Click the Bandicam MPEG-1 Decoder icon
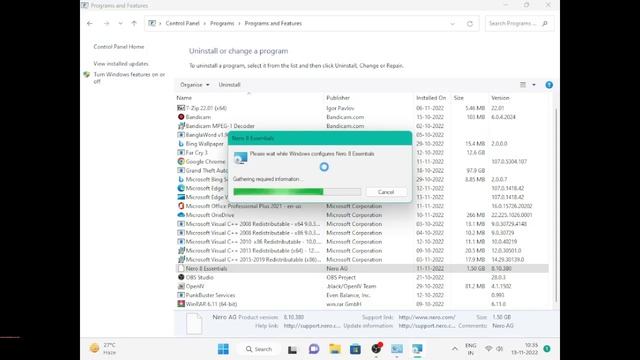Viewport: 640px width, 360px height. pos(181,126)
